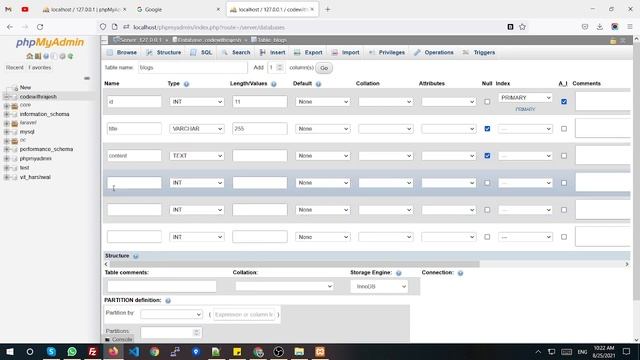Open OBS Studio from the taskbar

pos(278,351)
